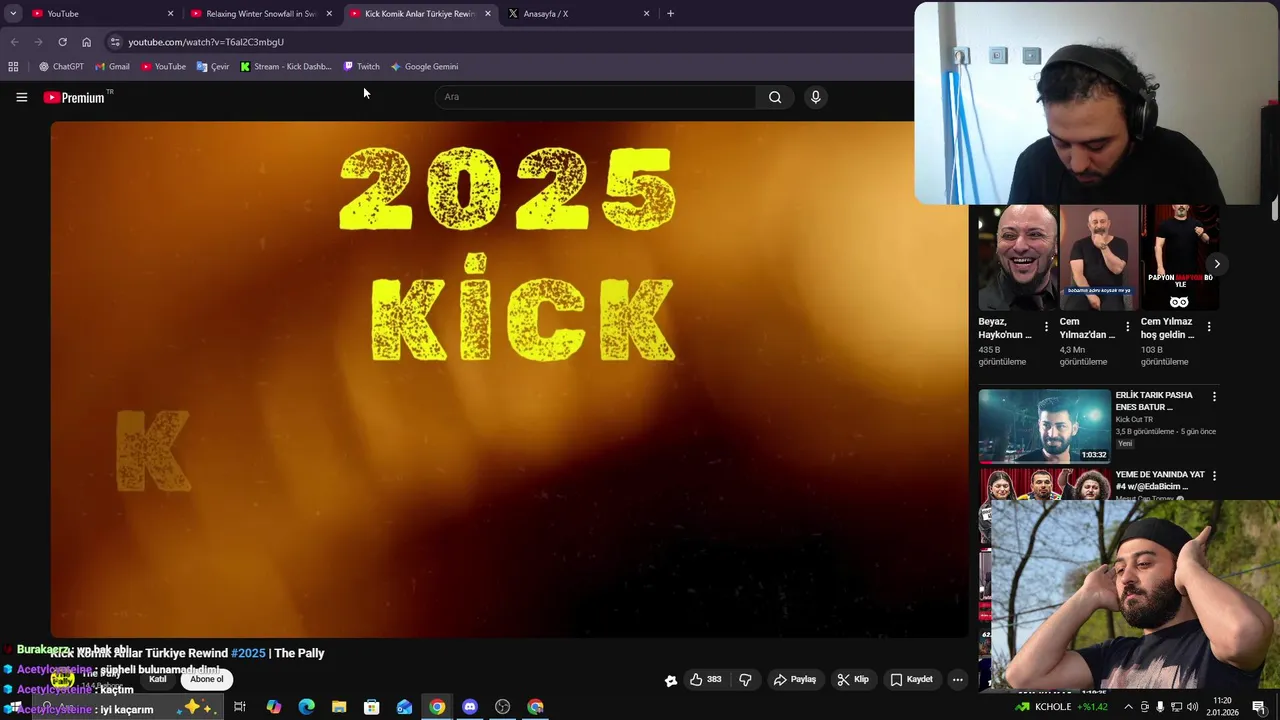This screenshot has height=720, width=1280.
Task: Show next shelf videos with arrow
Action: pyautogui.click(x=1217, y=264)
